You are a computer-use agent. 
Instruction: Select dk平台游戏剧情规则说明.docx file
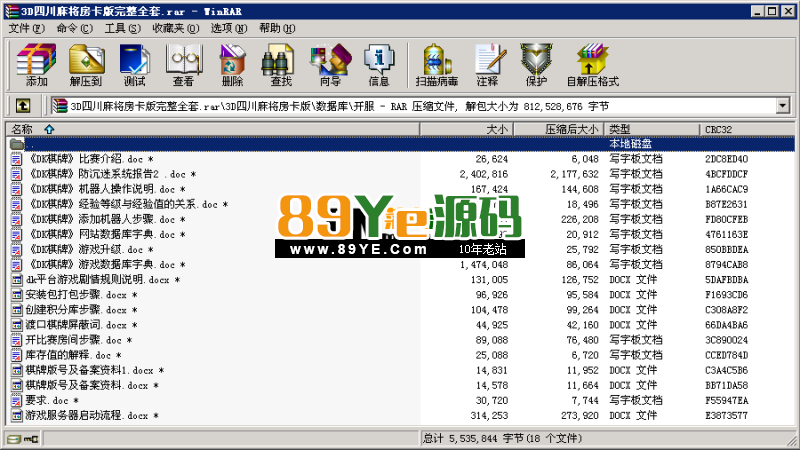[103, 280]
